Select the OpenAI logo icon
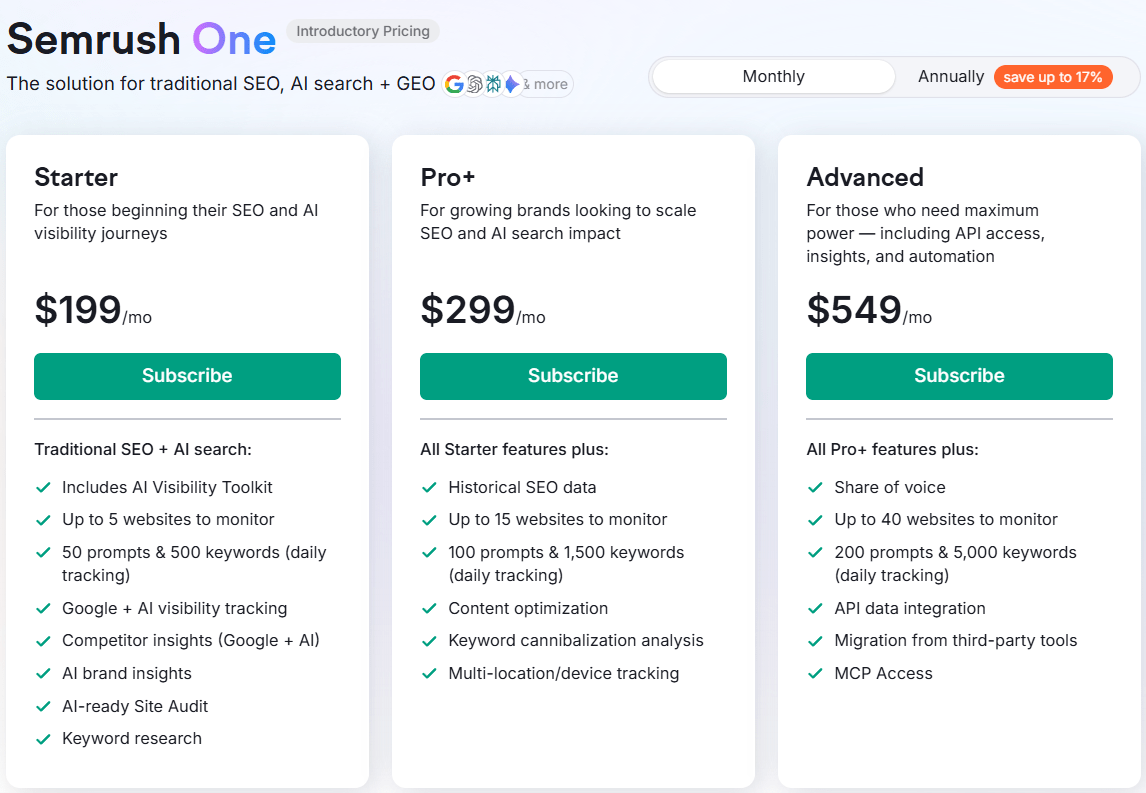Image resolution: width=1146 pixels, height=793 pixels. (473, 84)
